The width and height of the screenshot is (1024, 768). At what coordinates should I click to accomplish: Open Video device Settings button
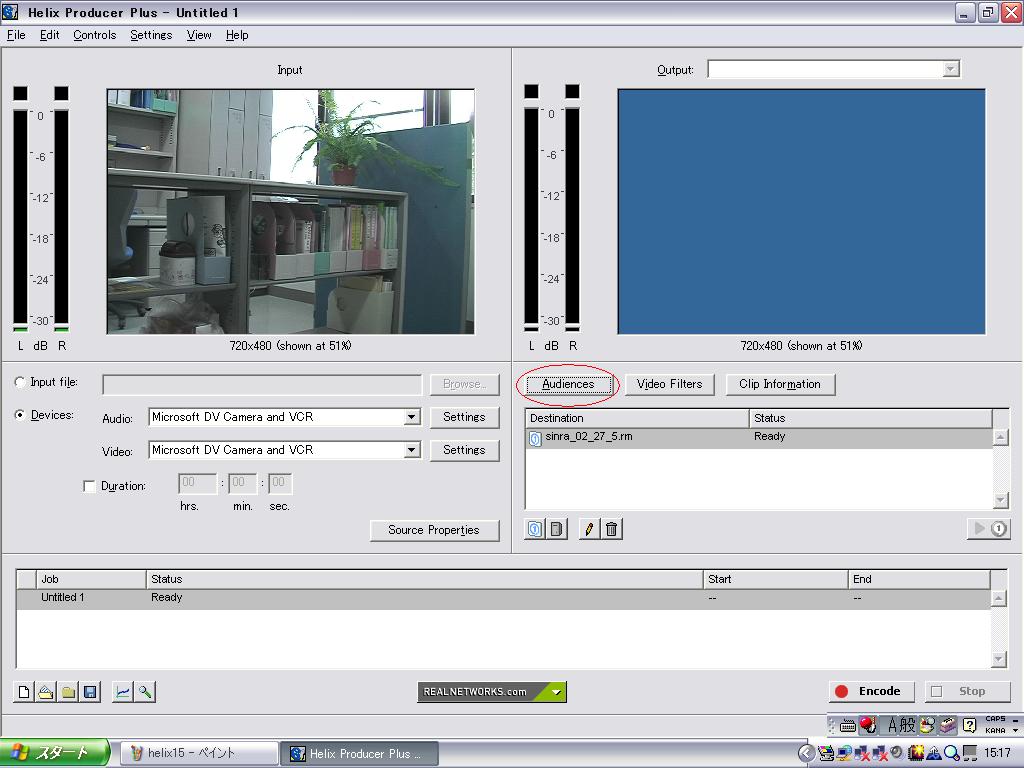464,450
